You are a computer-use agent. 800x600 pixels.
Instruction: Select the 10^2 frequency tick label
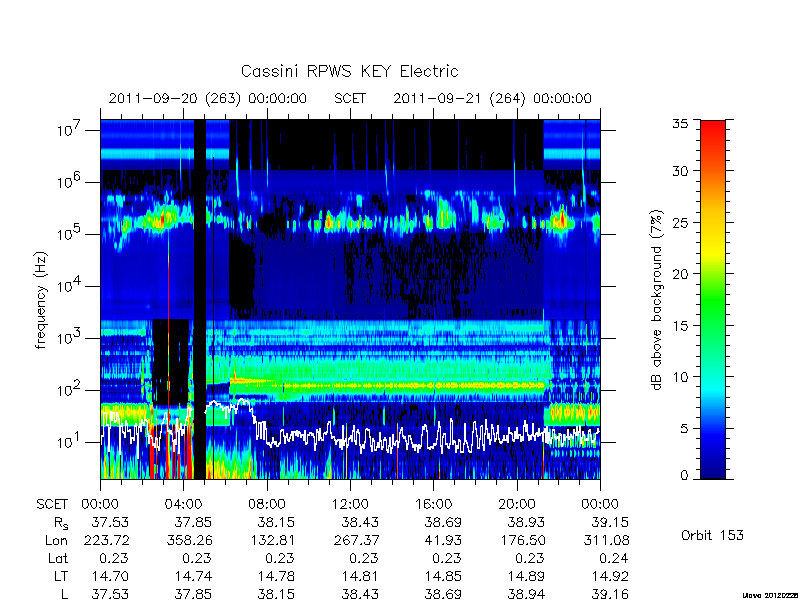(70, 390)
